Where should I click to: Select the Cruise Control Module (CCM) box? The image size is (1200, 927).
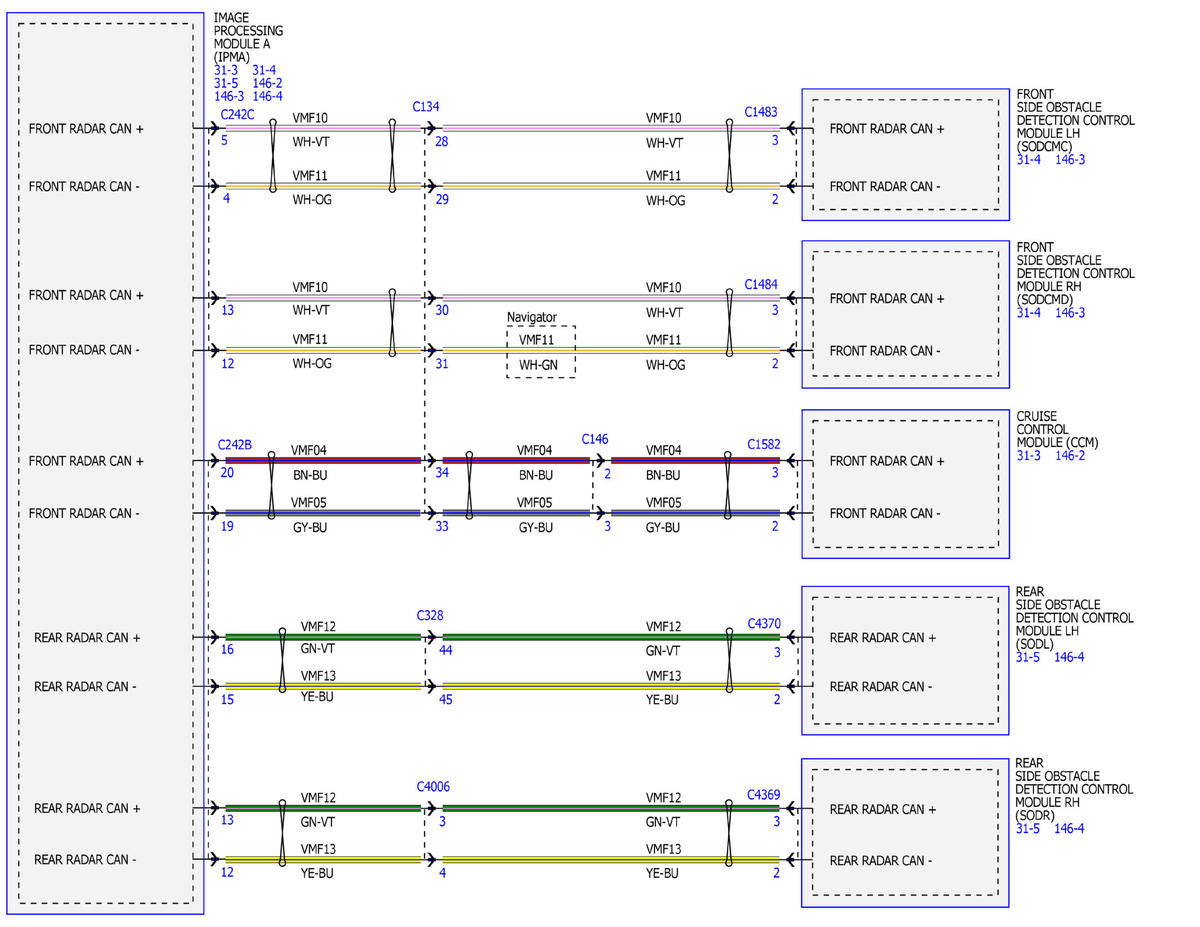905,484
